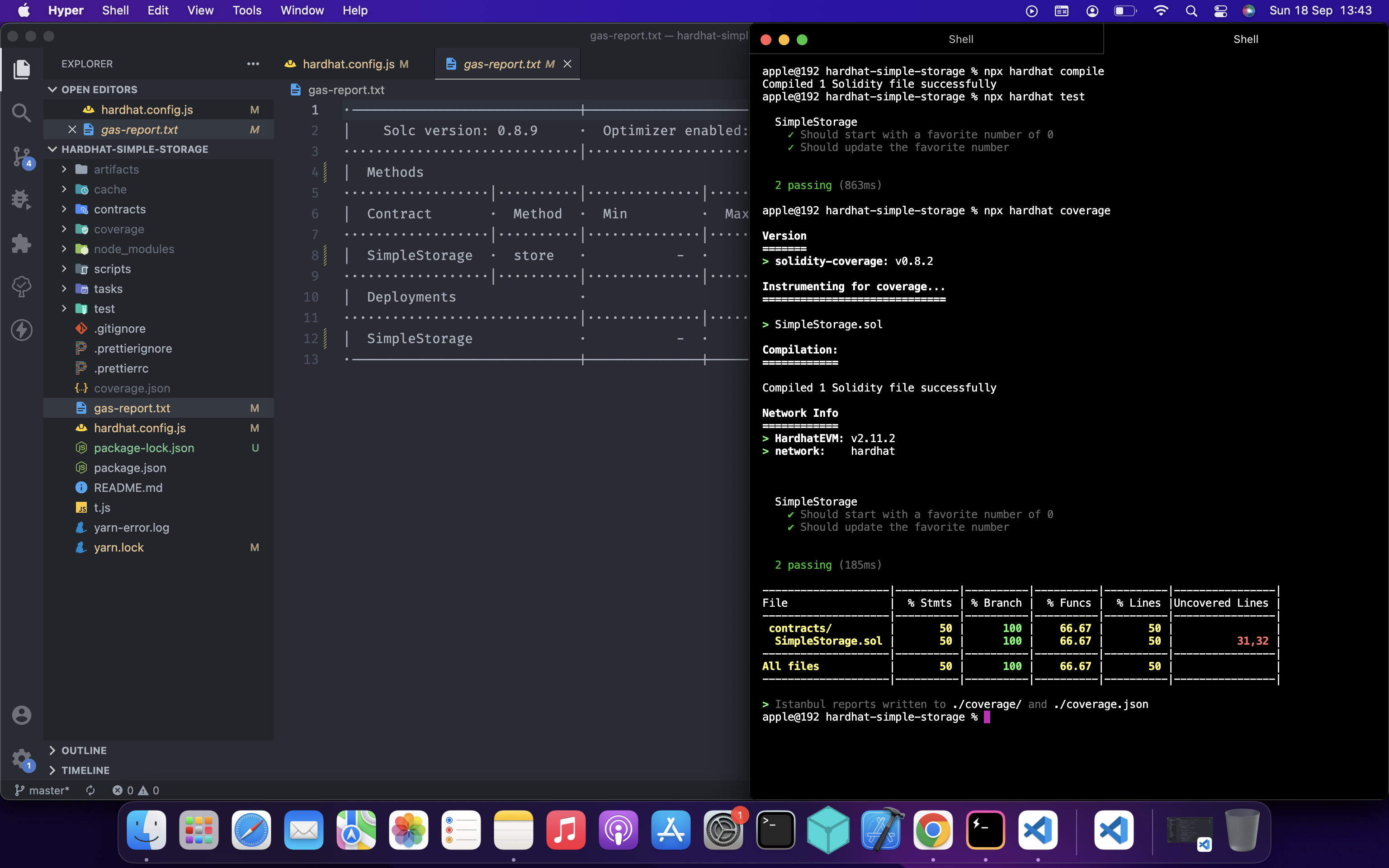1389x868 pixels.
Task: Open hardhat.config.js in file tree
Action: 159,428
